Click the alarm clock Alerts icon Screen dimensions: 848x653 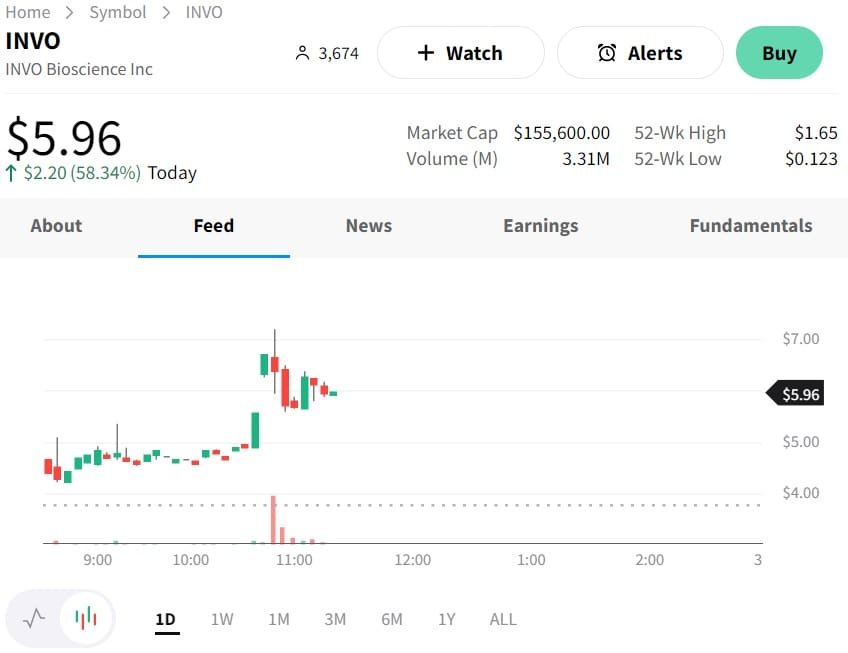(x=607, y=53)
